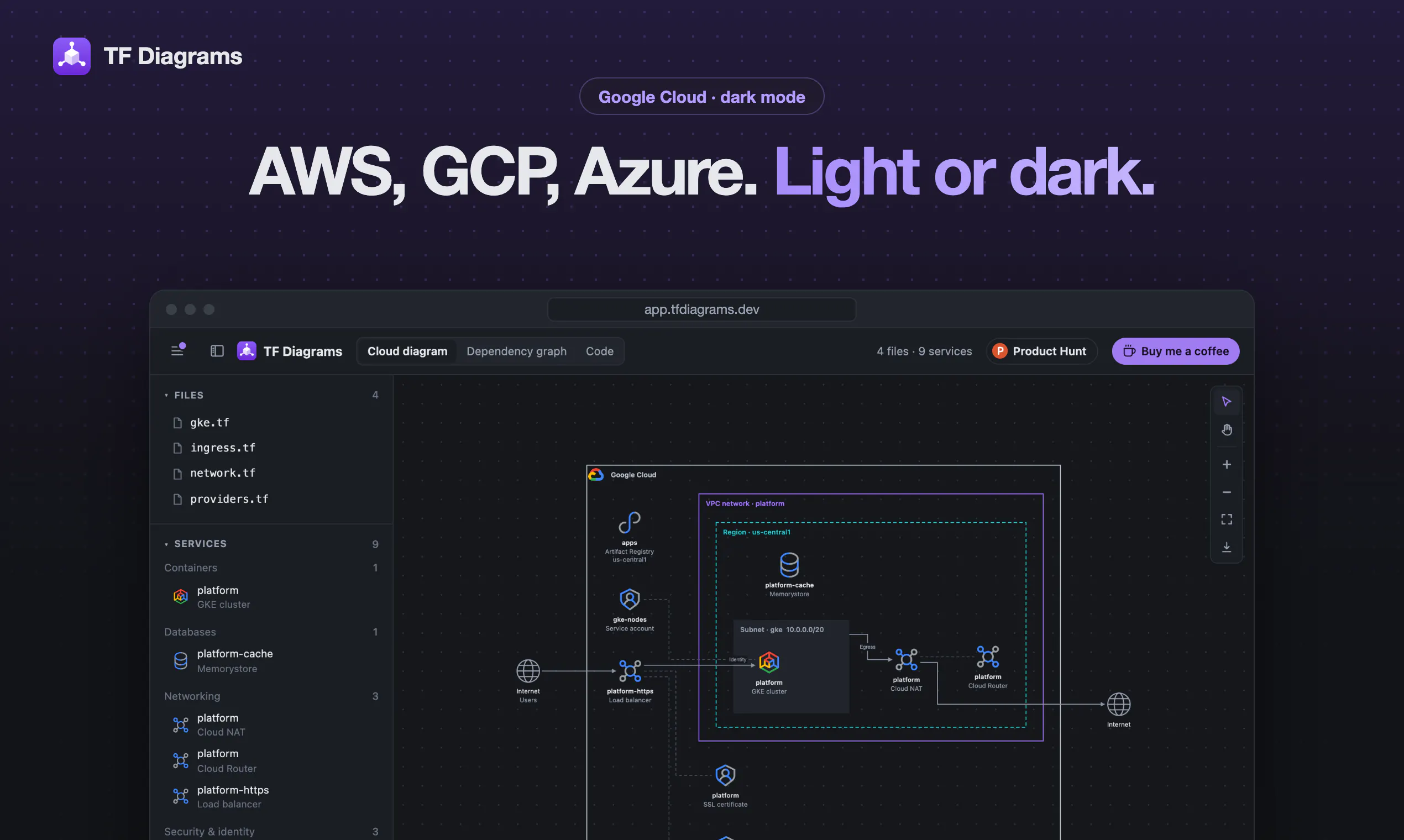Collapse the SERVICES section
Screen dimensions: 1404x840
(x=195, y=543)
